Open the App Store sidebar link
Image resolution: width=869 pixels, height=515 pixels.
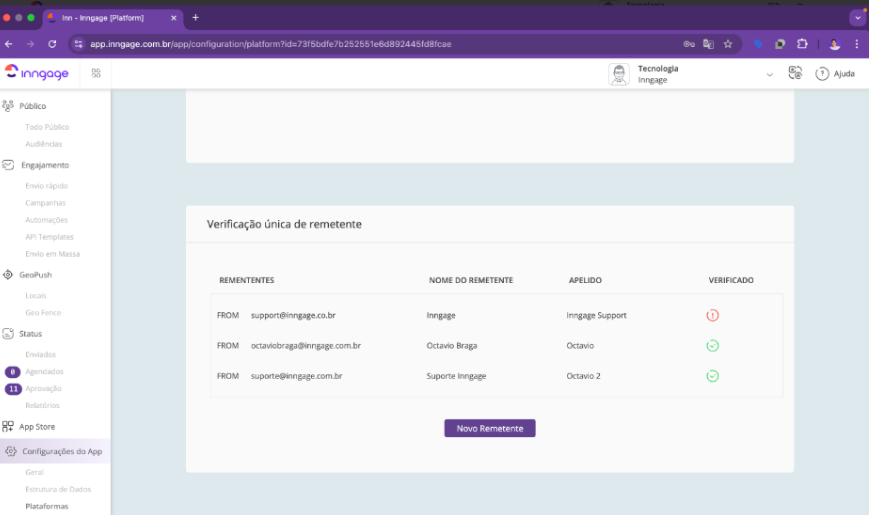click(37, 426)
